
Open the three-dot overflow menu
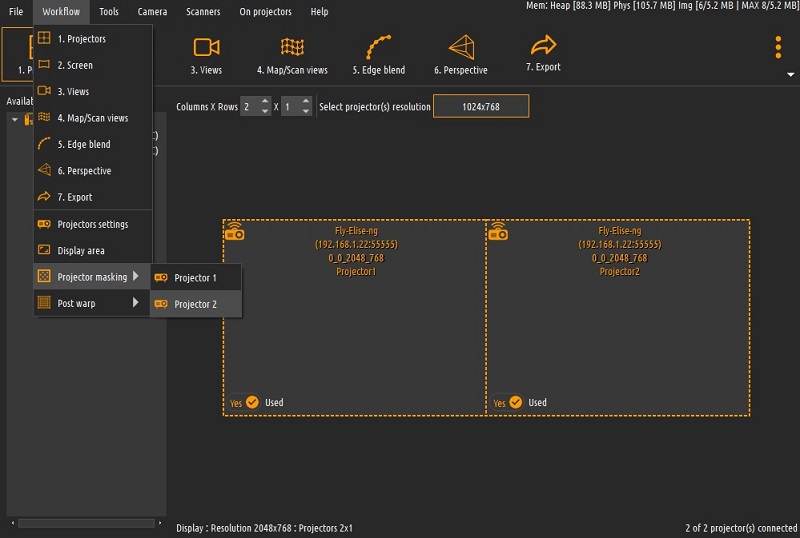coord(778,47)
